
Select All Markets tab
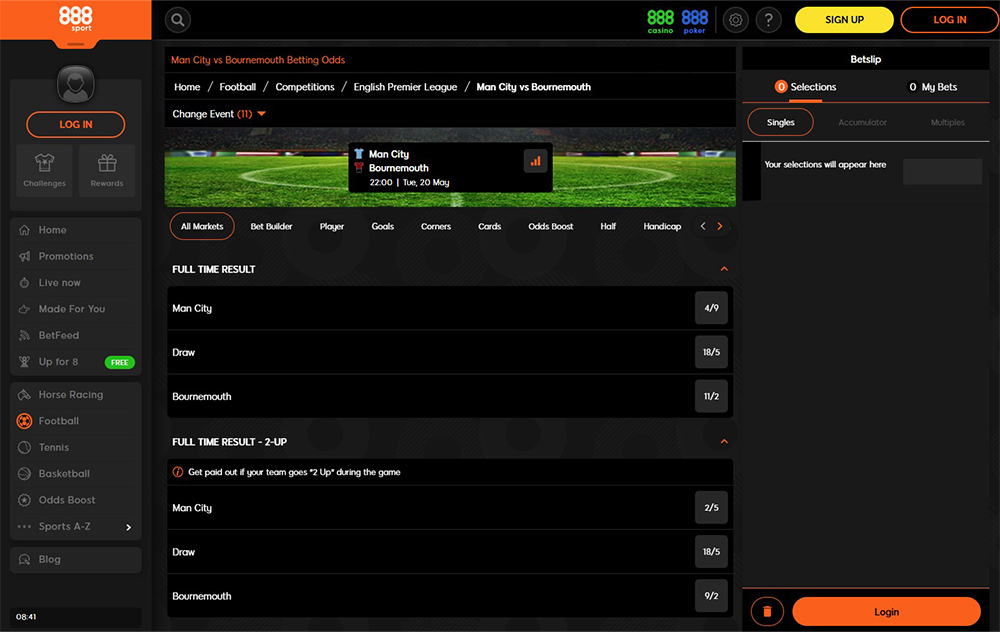point(202,226)
